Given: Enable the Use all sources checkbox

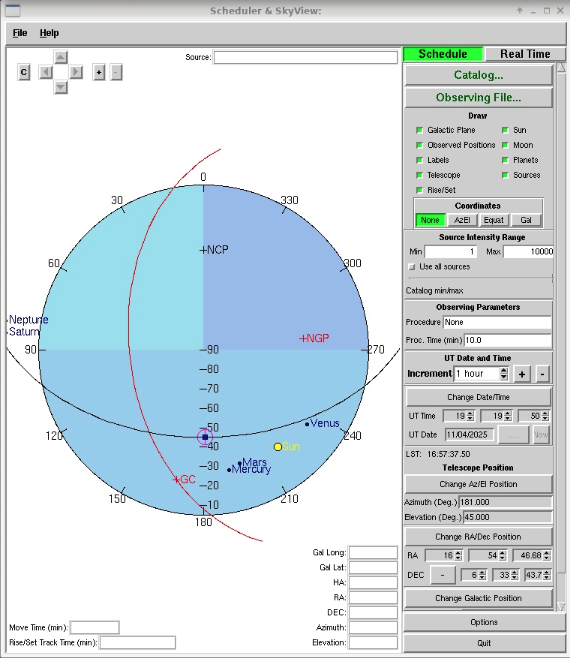Looking at the screenshot, I should (412, 267).
